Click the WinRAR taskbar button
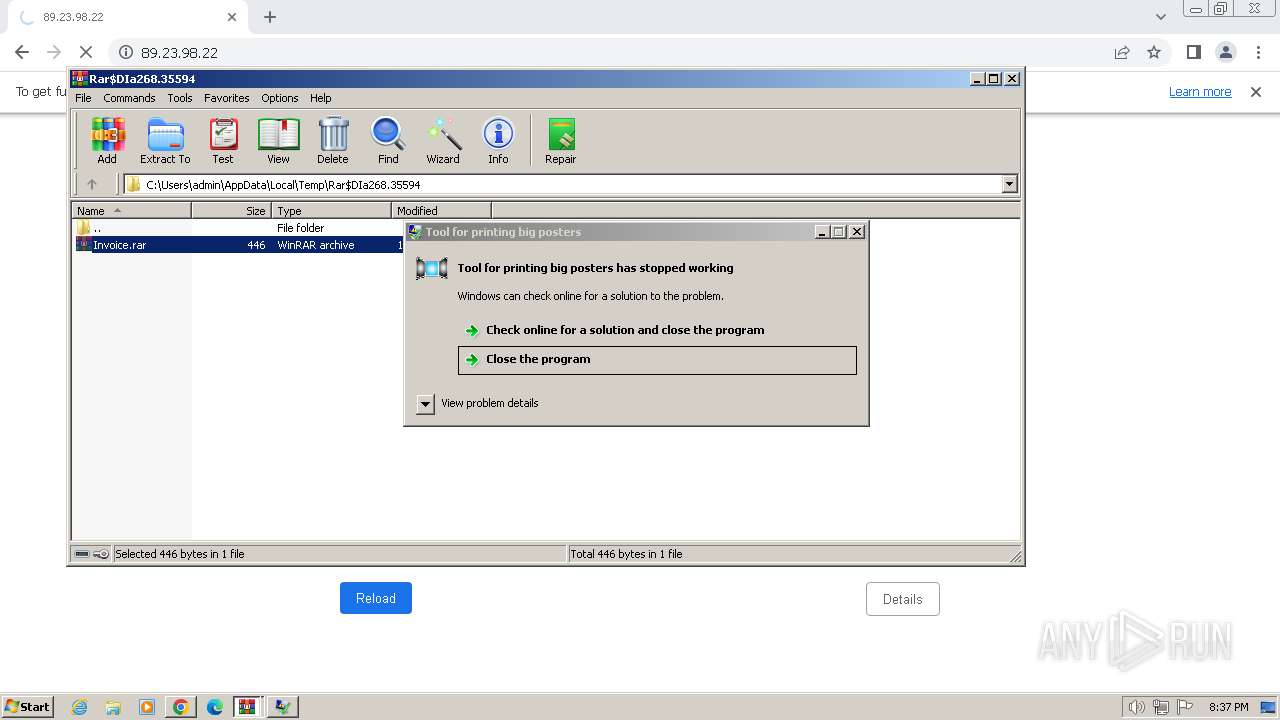The height and width of the screenshot is (720, 1280). coord(248,707)
